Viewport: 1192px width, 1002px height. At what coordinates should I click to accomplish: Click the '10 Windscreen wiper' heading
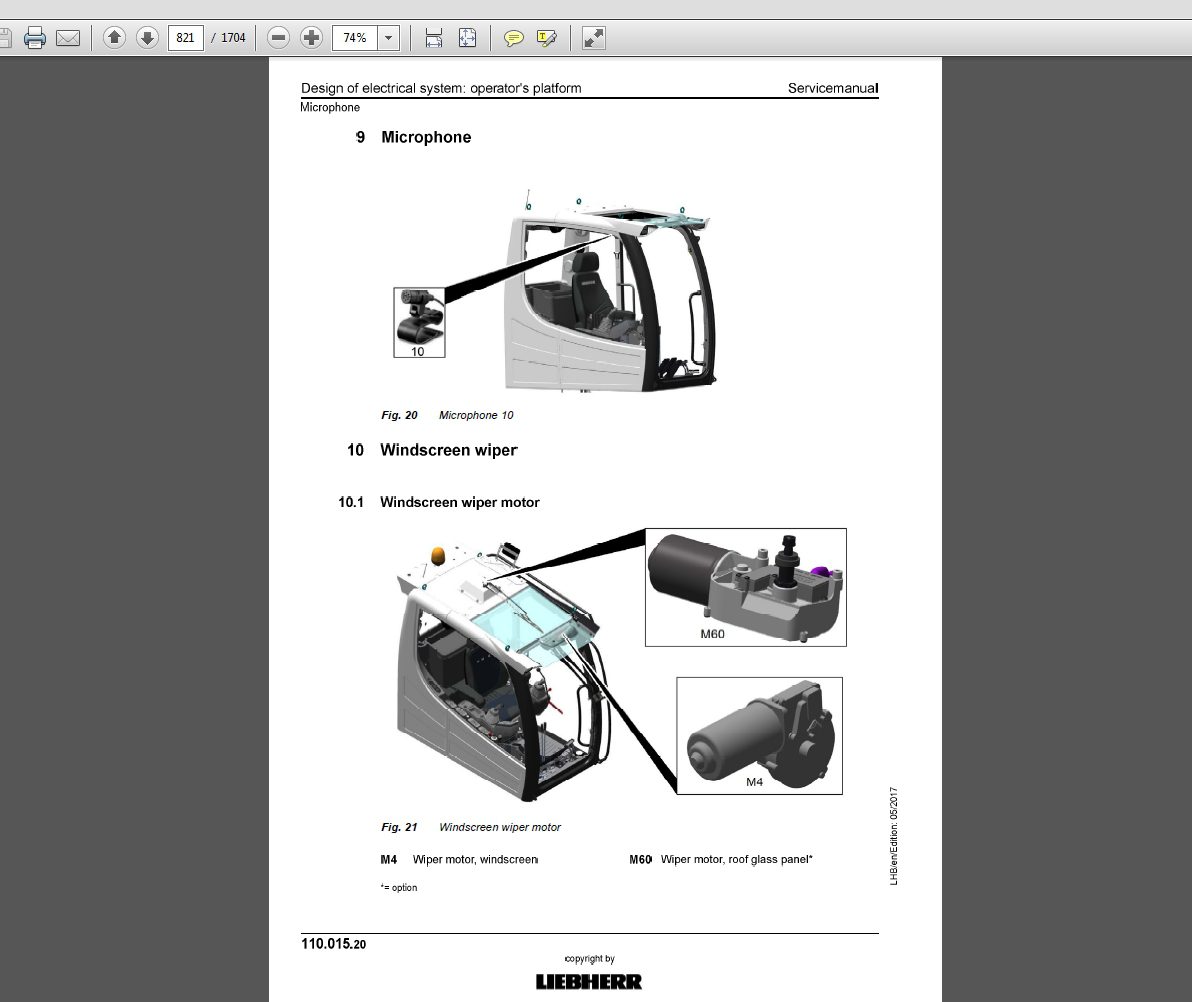click(433, 450)
